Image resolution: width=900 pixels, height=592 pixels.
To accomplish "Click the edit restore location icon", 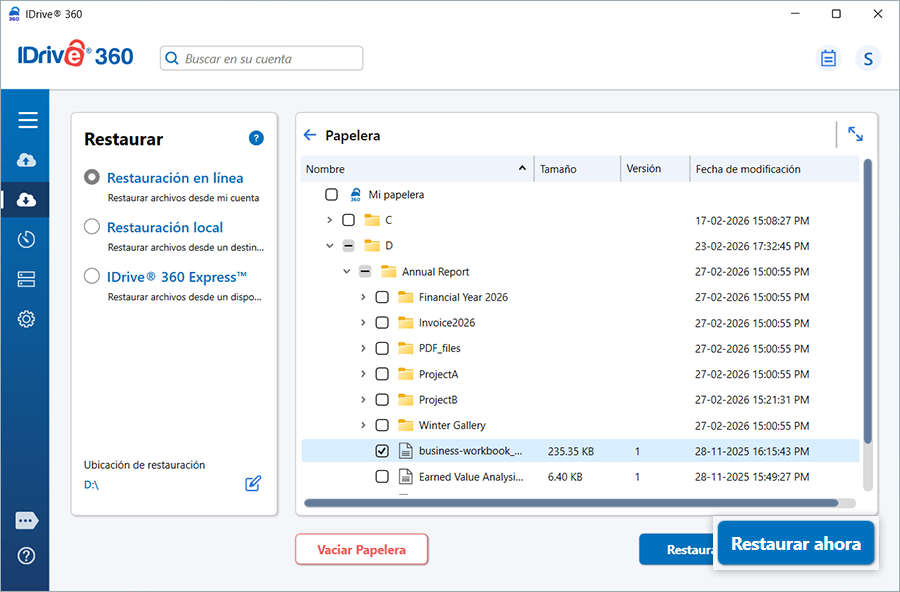I will point(253,484).
